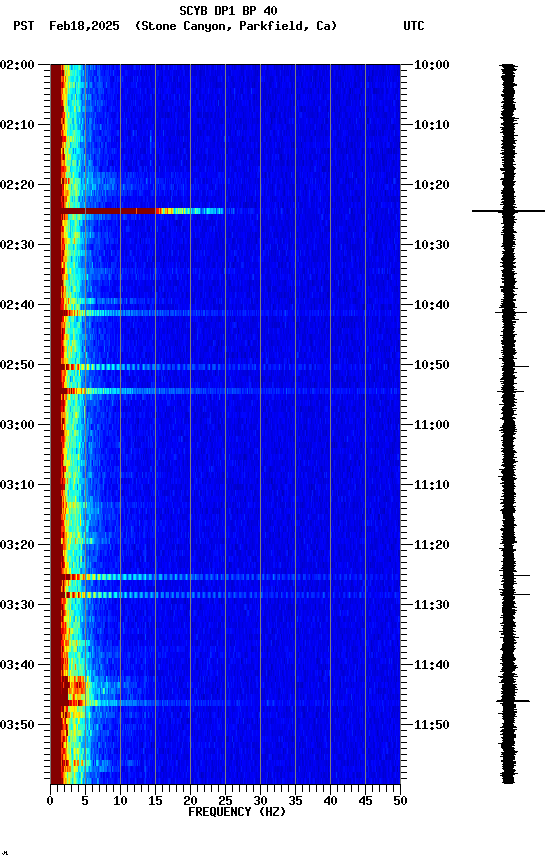Click the seismogram spike near 11:46
552x864 pixels.
click(513, 701)
